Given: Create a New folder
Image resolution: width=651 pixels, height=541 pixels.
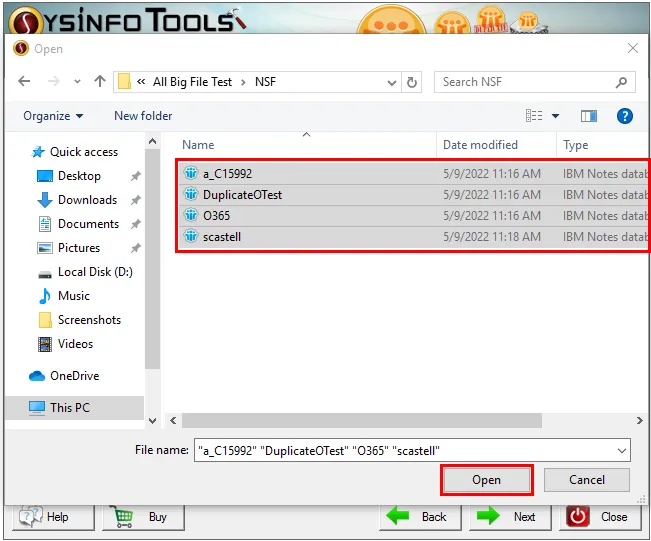Looking at the screenshot, I should tap(143, 116).
